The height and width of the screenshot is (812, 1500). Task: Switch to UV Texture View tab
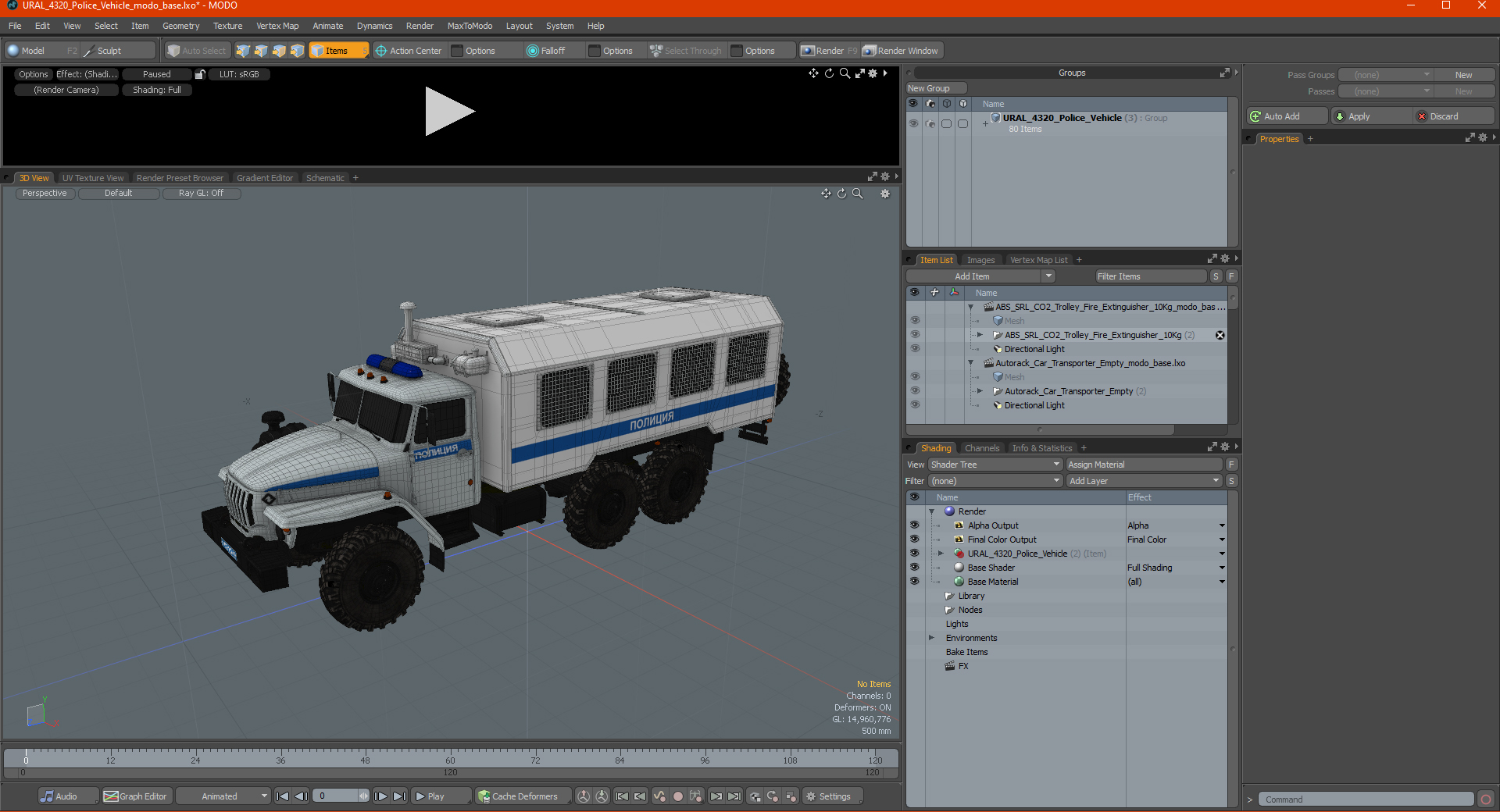pos(93,178)
